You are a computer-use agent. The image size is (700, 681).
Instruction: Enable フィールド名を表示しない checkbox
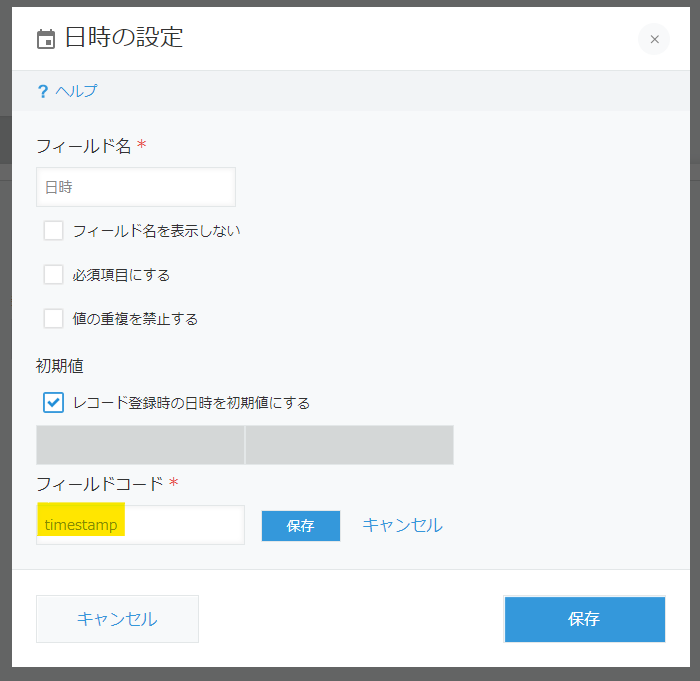coord(53,231)
